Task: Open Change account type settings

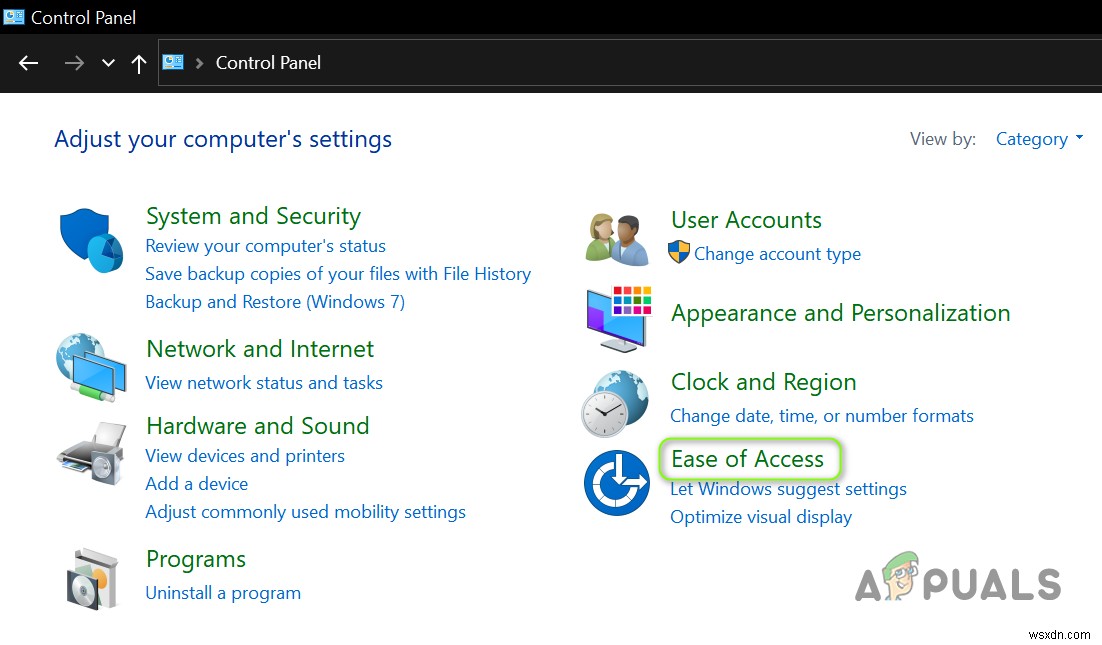Action: tap(777, 254)
